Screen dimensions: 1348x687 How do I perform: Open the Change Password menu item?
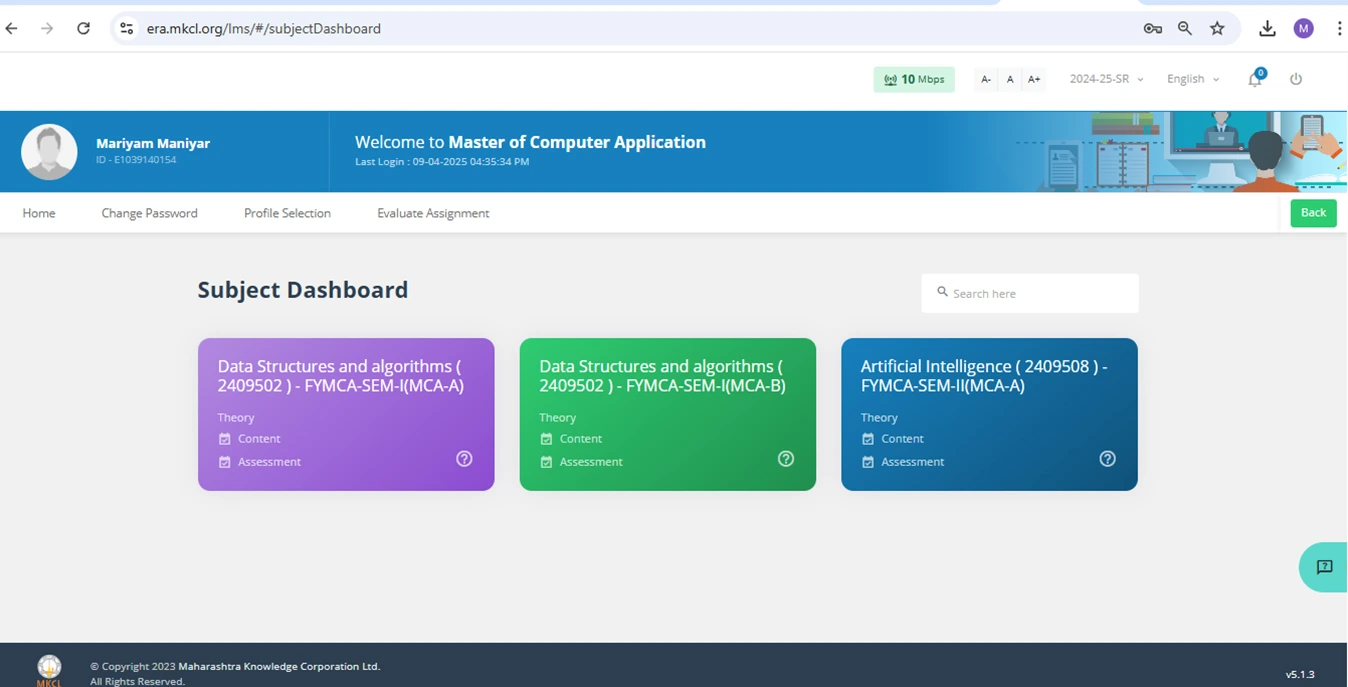click(149, 213)
